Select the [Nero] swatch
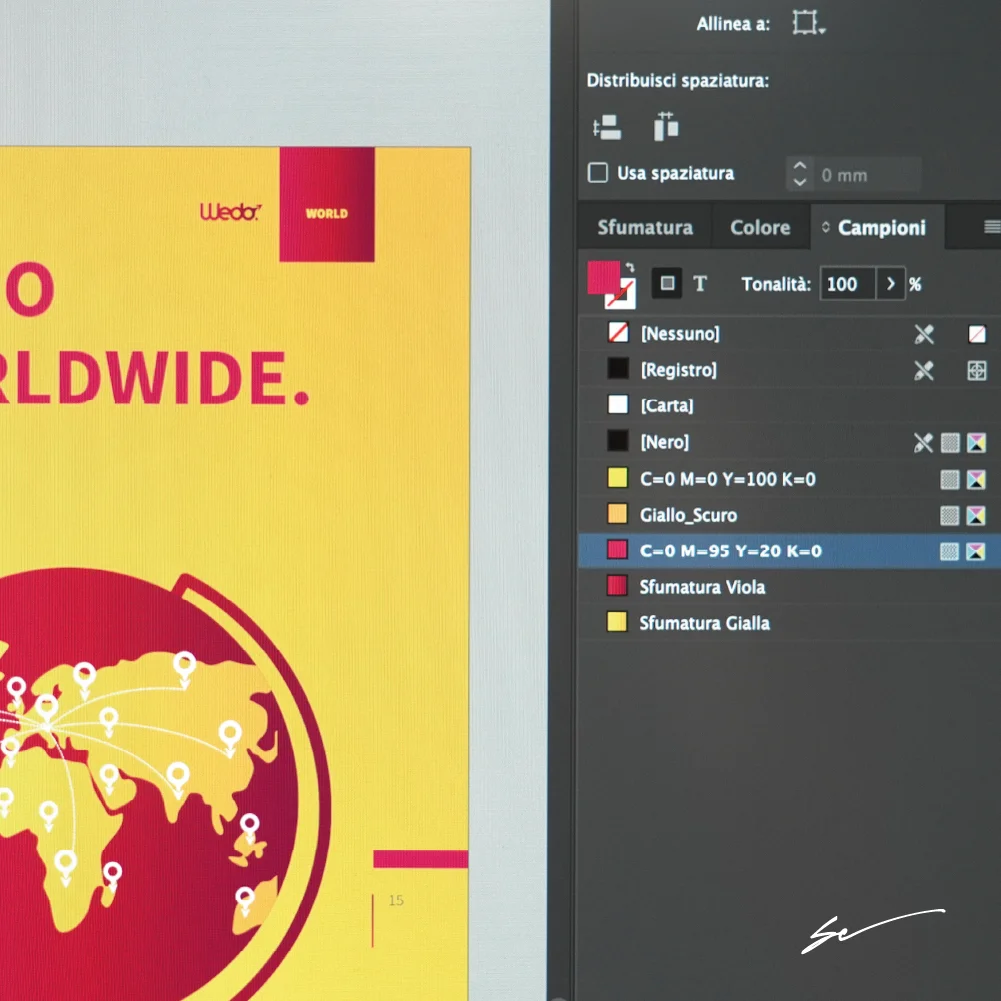 pyautogui.click(x=789, y=442)
